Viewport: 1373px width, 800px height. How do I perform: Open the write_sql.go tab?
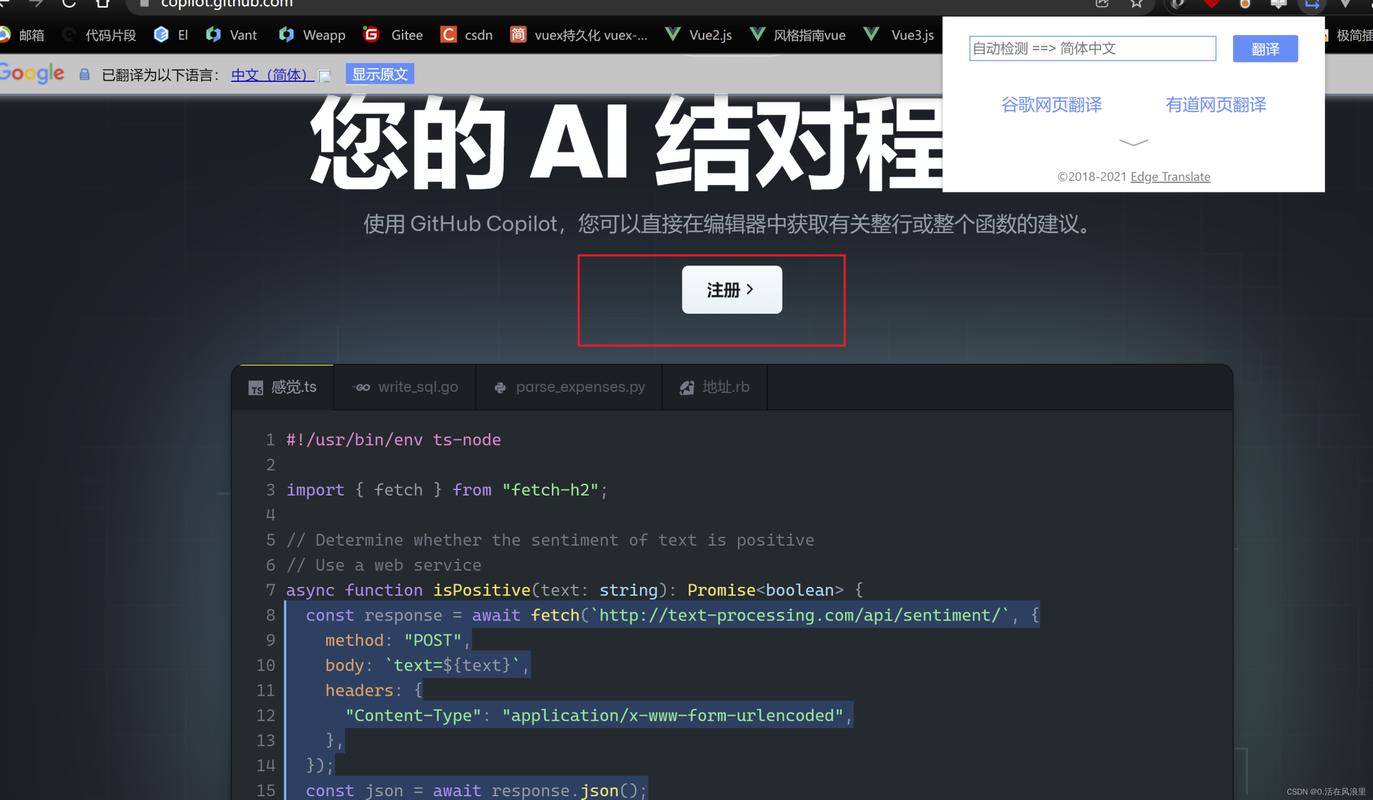click(x=406, y=387)
